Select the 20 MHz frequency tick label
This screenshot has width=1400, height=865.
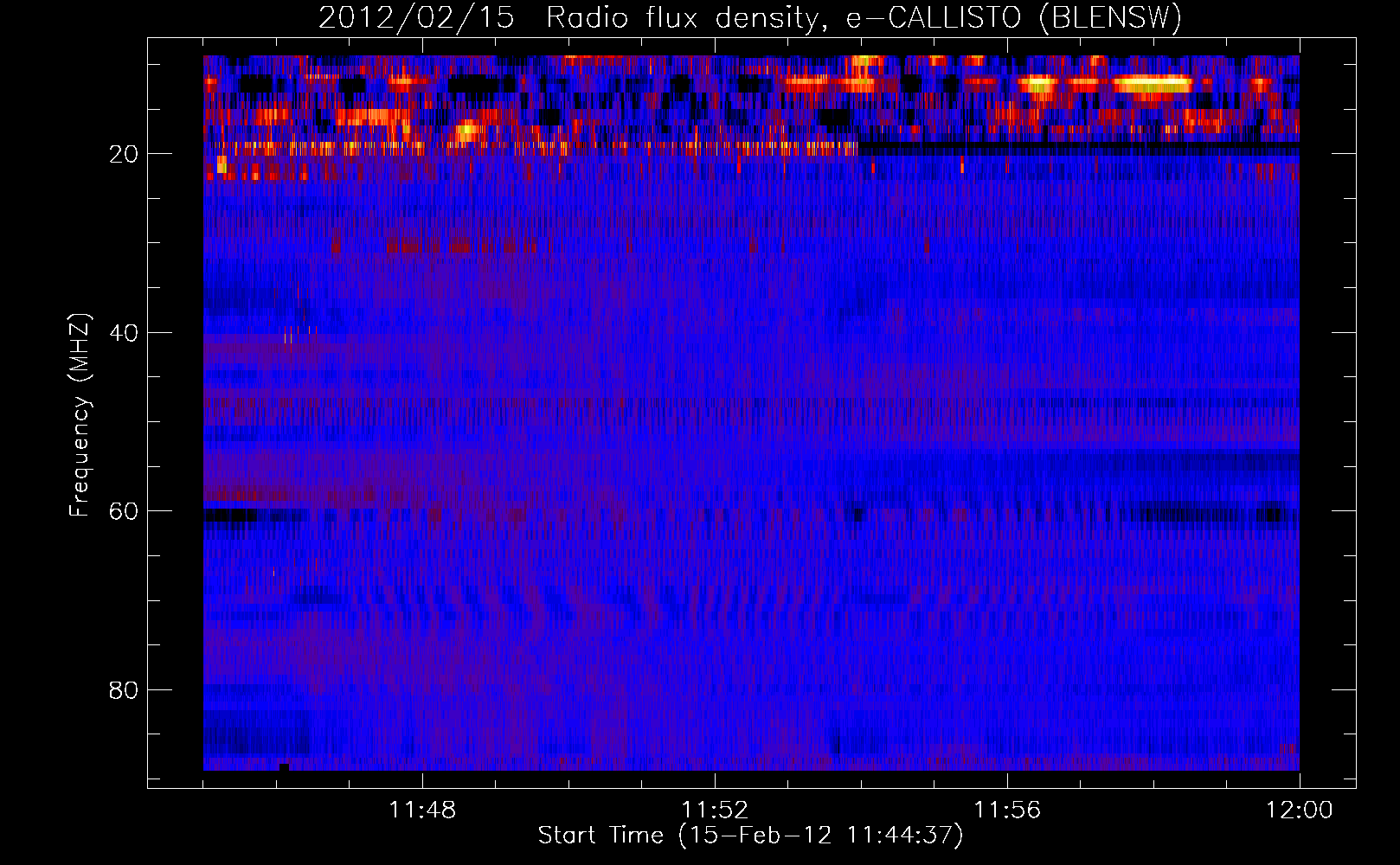[x=124, y=154]
